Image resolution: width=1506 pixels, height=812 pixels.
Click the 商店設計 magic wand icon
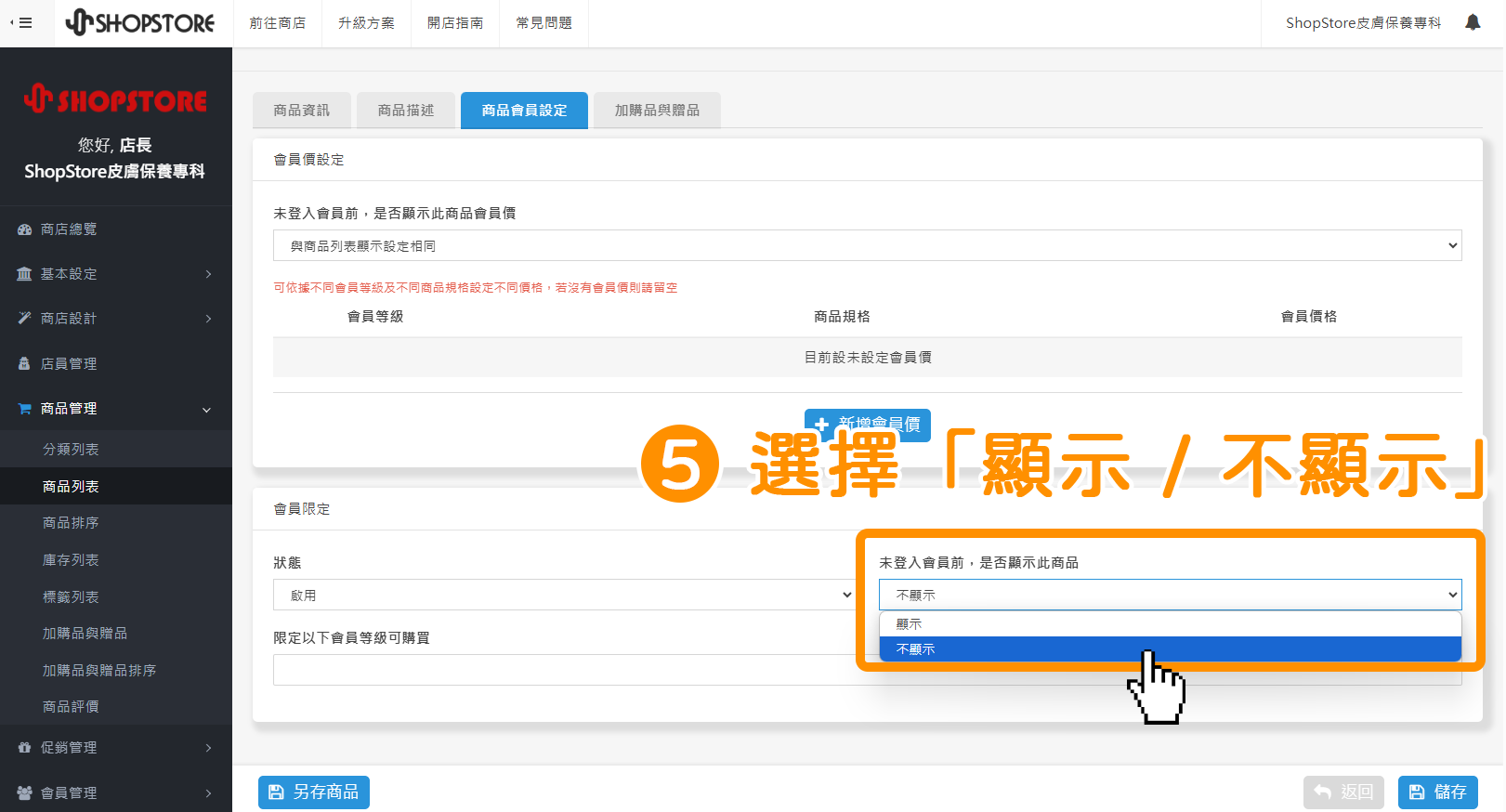point(25,319)
